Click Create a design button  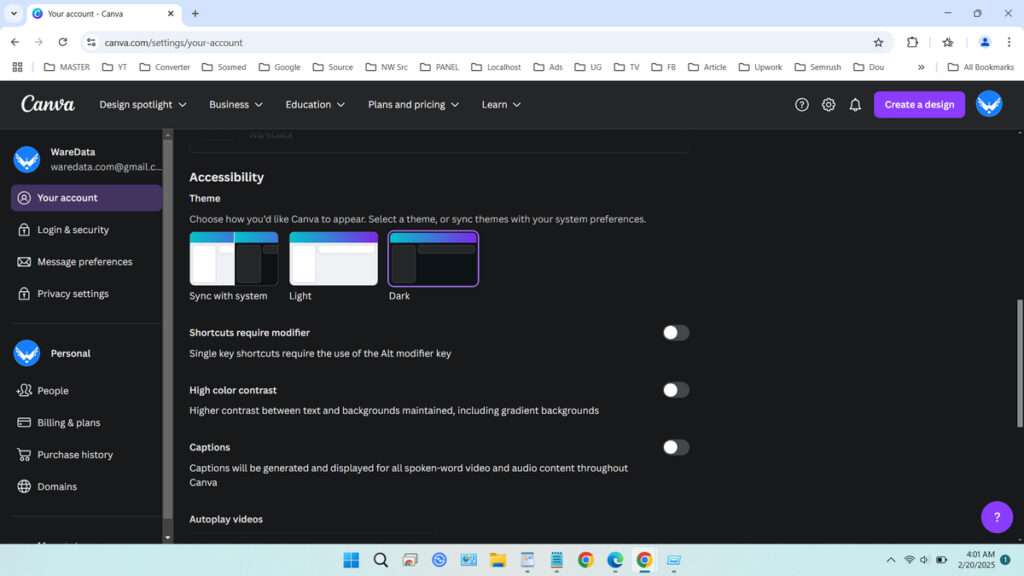point(919,104)
